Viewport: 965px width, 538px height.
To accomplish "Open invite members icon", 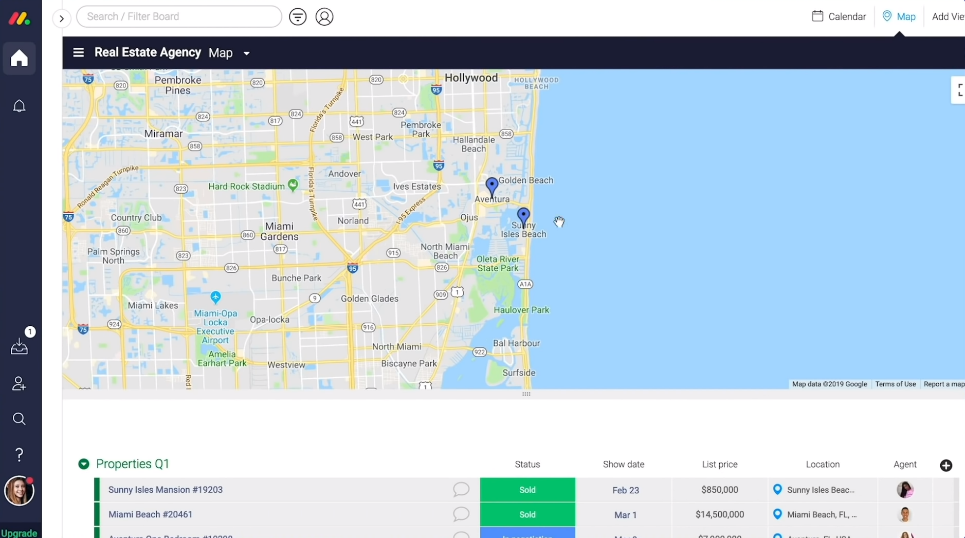I will (19, 383).
